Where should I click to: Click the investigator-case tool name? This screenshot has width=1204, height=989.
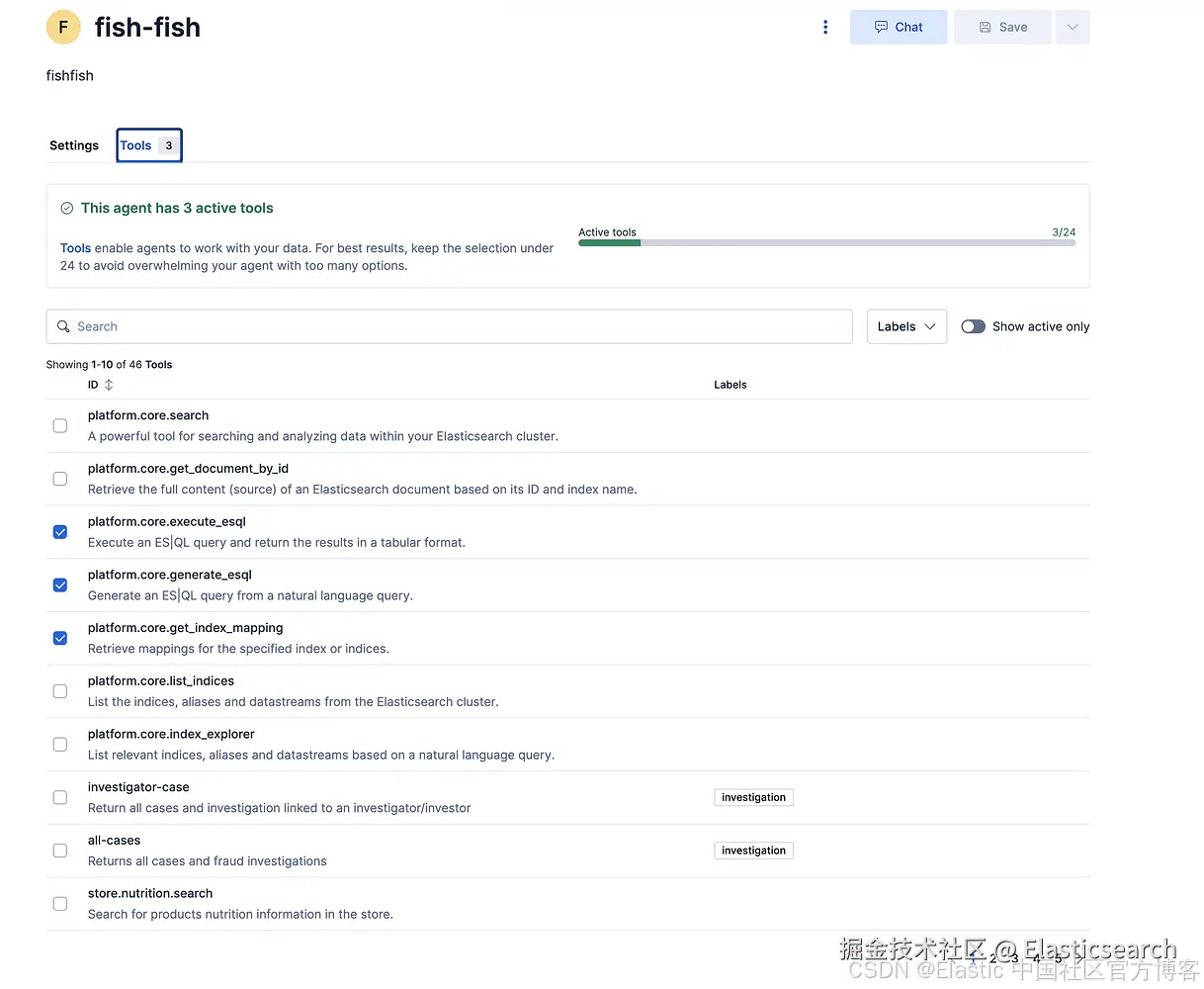[x=138, y=787]
